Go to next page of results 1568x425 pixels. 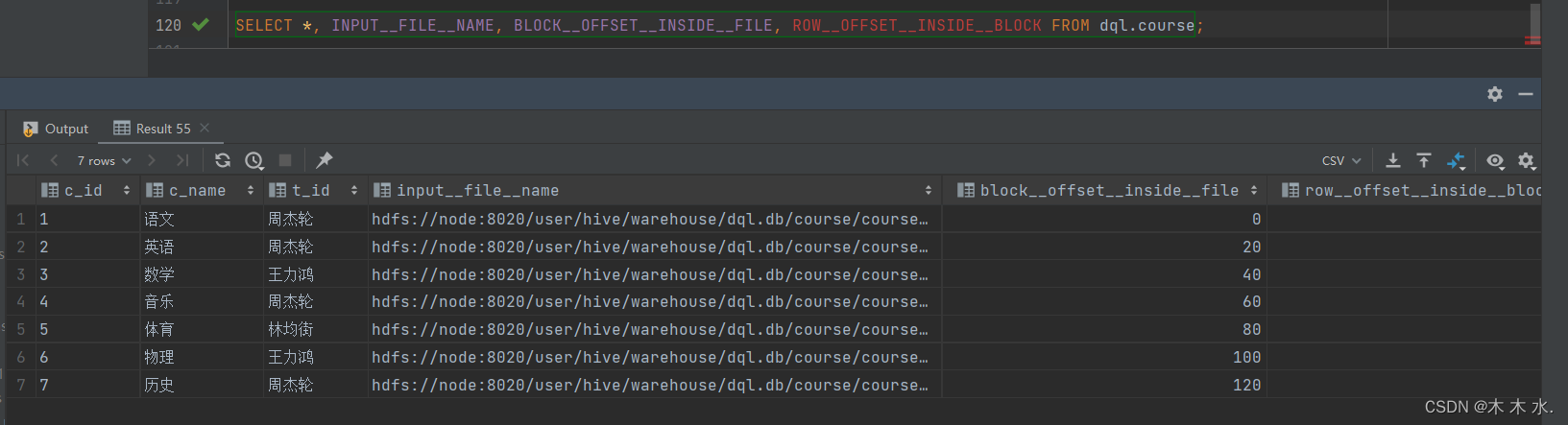151,160
